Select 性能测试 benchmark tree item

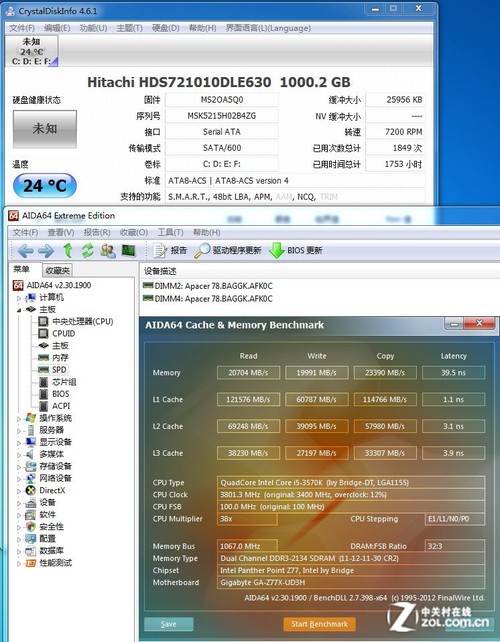[x=49, y=563]
